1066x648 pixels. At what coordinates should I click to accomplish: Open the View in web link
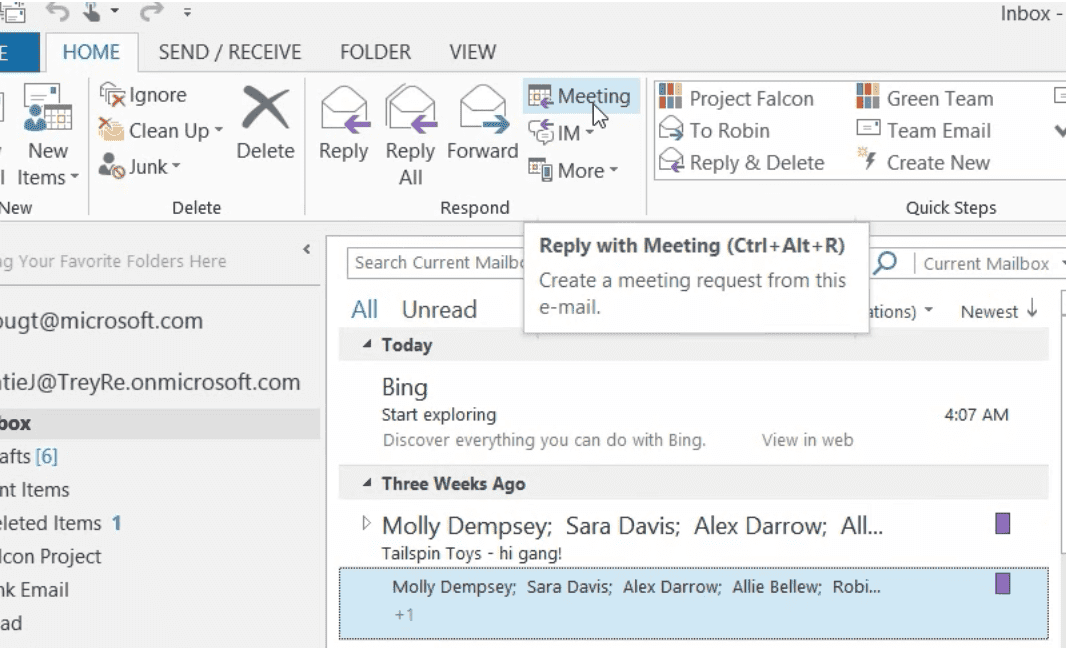tap(807, 440)
